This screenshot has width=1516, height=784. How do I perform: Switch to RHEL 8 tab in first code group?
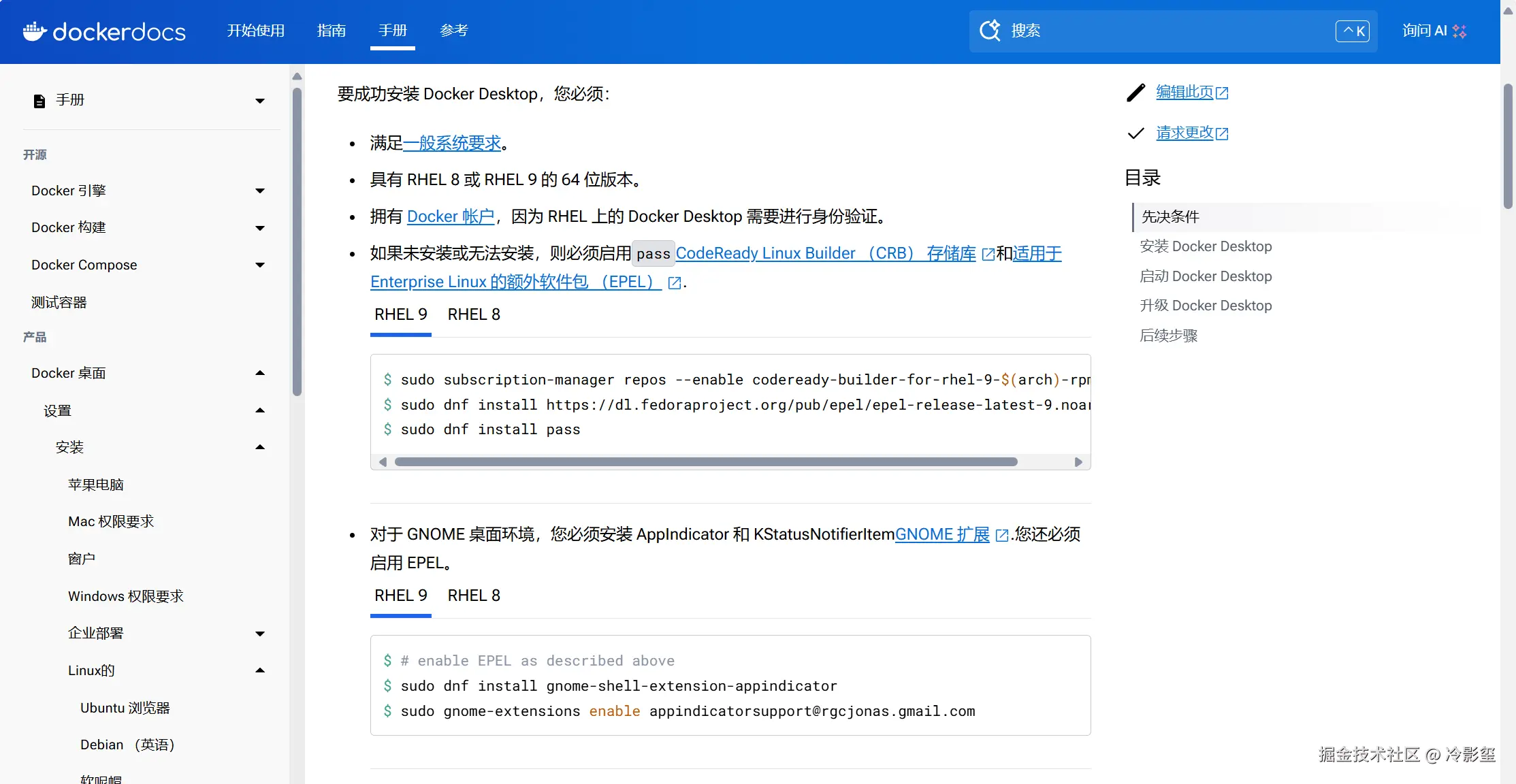(x=474, y=314)
